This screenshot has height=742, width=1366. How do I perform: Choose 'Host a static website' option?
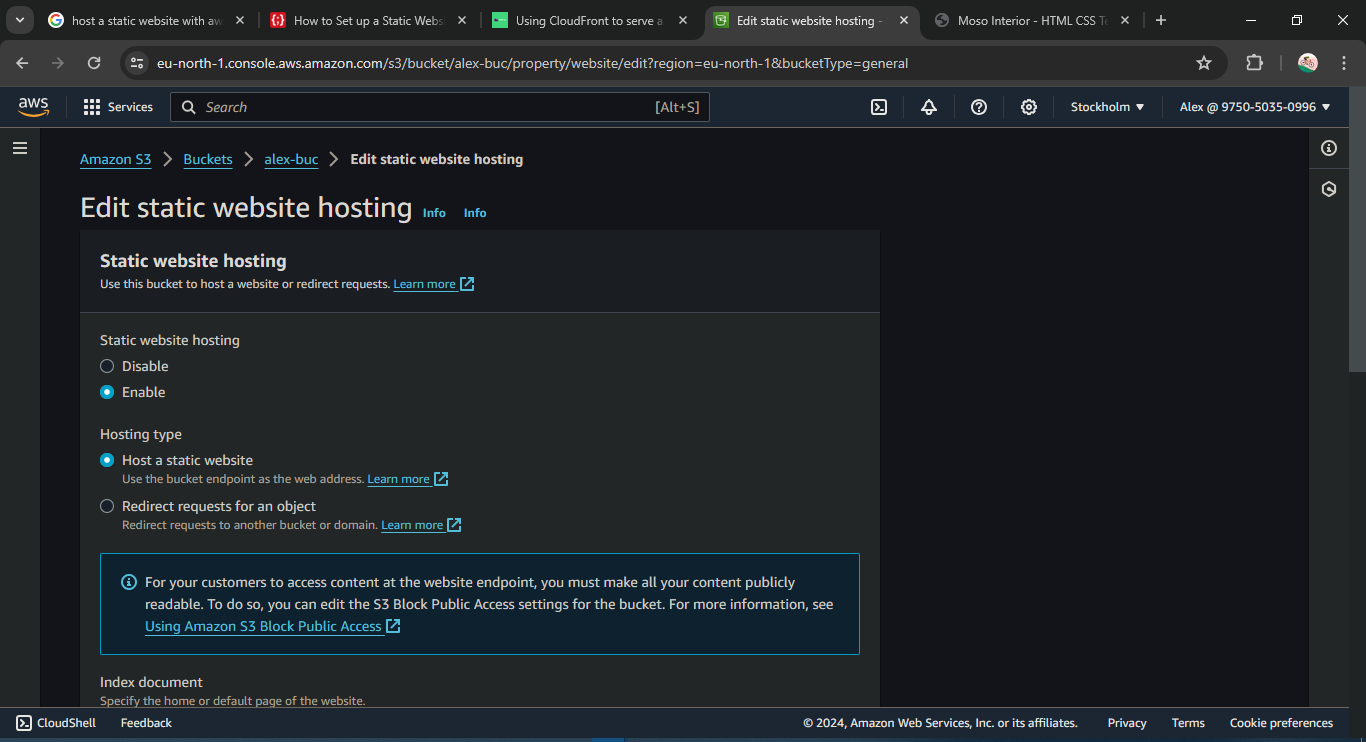click(107, 460)
